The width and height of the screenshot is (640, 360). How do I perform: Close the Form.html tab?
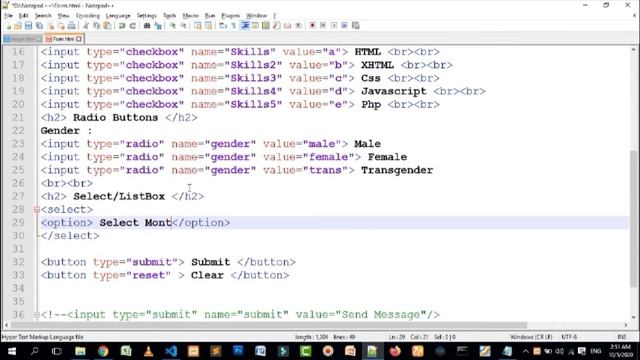tap(79, 39)
